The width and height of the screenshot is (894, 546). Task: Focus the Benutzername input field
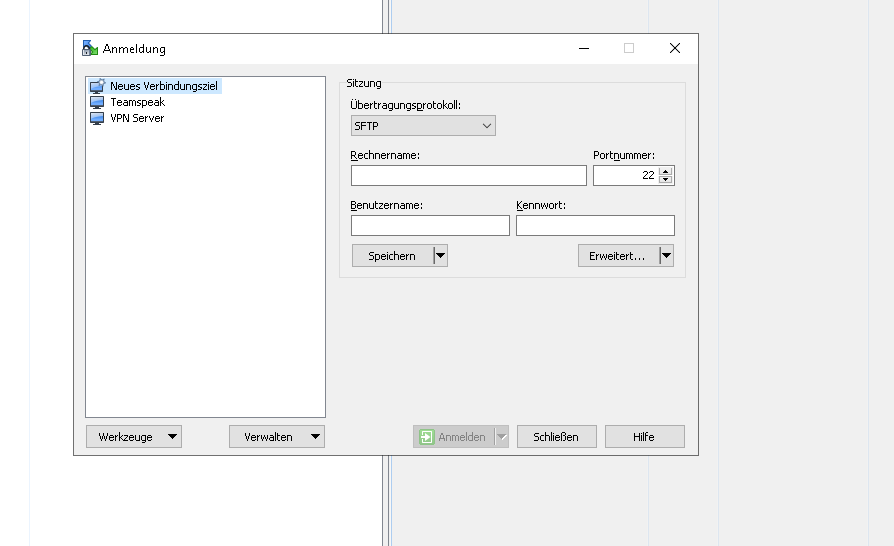pyautogui.click(x=430, y=225)
